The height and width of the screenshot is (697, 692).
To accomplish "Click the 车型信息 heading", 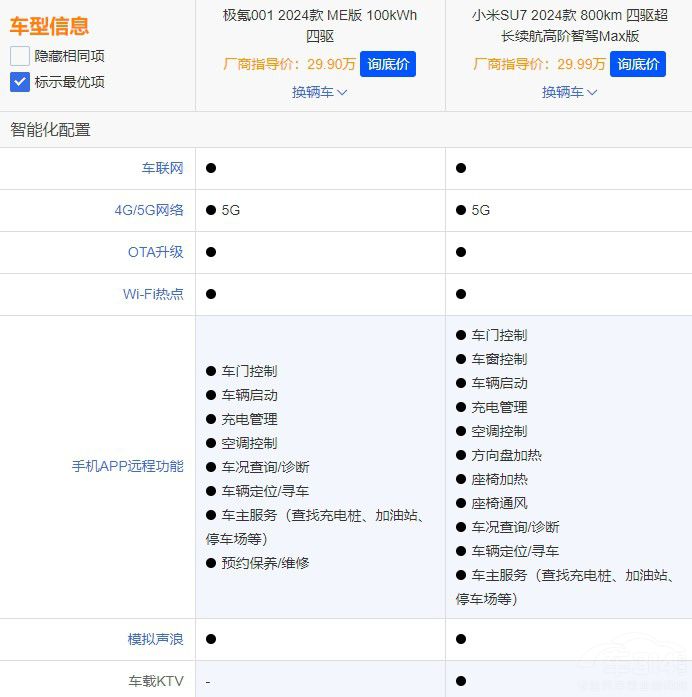I will click(x=49, y=26).
